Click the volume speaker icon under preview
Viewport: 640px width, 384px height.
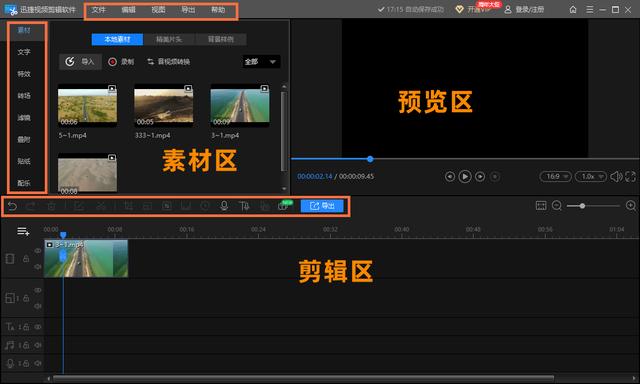[616, 177]
